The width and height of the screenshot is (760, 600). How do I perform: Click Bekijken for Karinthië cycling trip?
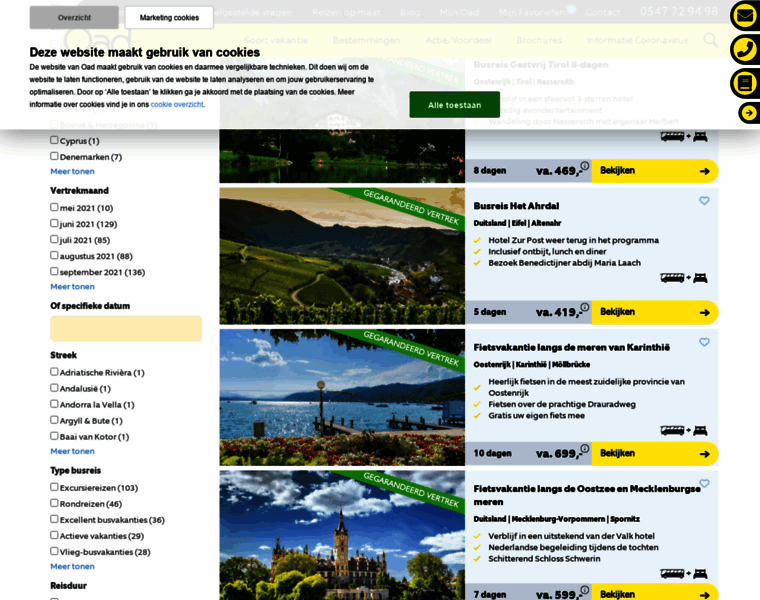(655, 454)
